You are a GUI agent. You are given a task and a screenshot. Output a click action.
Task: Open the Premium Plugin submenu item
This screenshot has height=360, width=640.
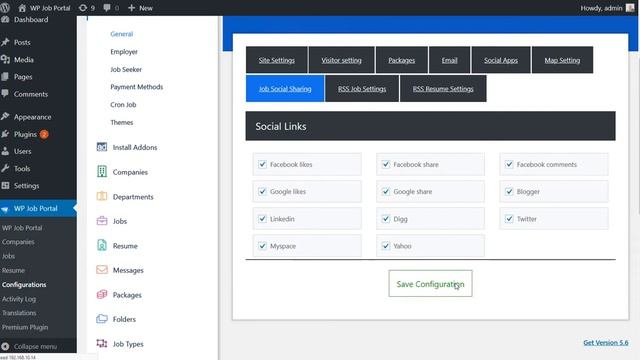[25, 327]
